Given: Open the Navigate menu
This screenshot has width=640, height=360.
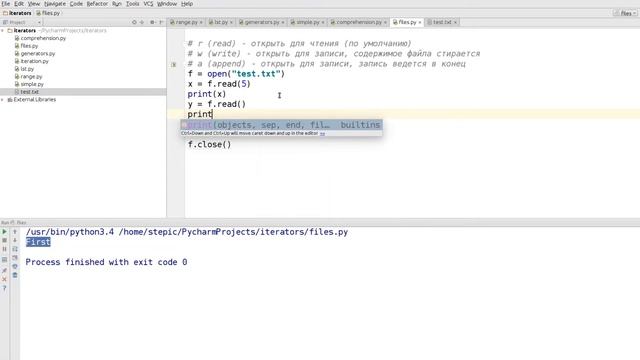Looking at the screenshot, I should tap(55, 4).
